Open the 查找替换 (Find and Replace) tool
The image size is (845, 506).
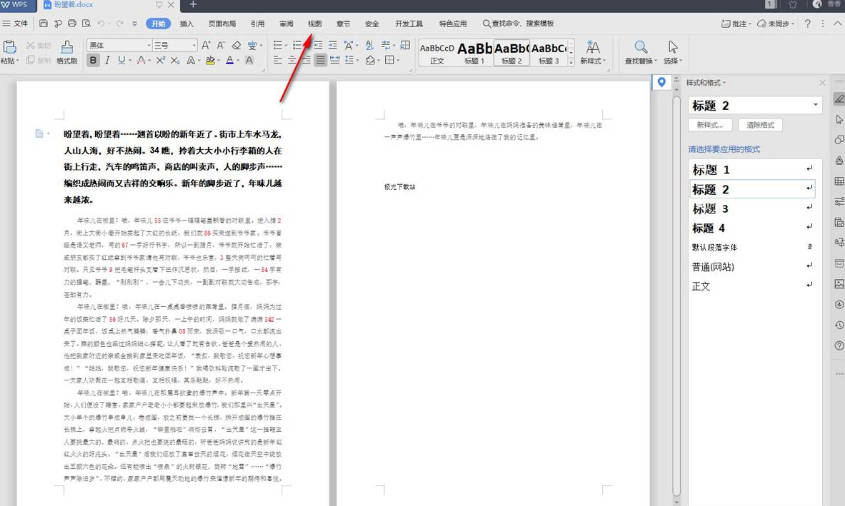[x=641, y=53]
